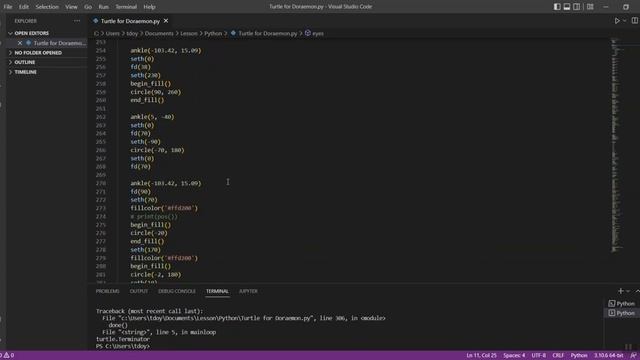
Task: Click code line fillcolor('#ffd200') on line 273
Action: (164, 208)
